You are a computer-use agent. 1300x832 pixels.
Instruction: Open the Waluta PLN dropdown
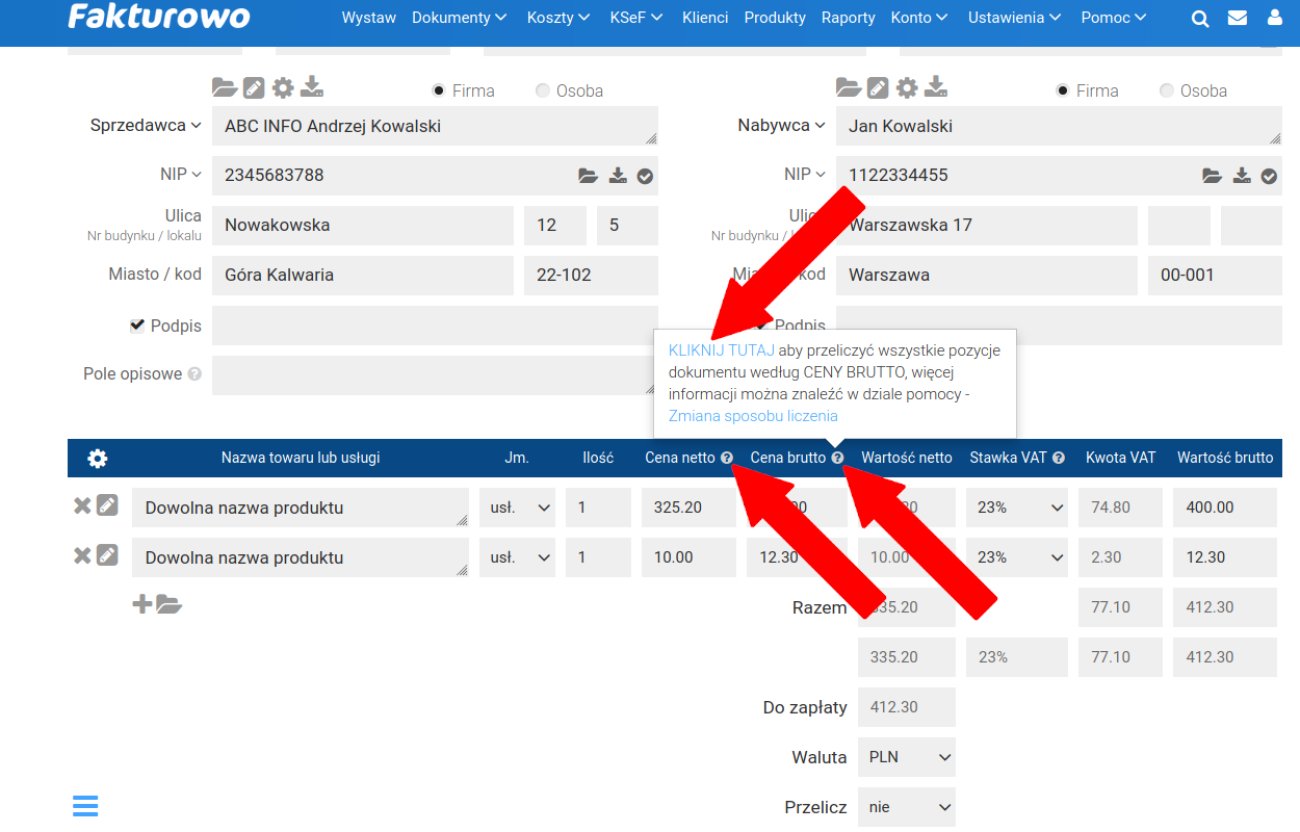906,757
